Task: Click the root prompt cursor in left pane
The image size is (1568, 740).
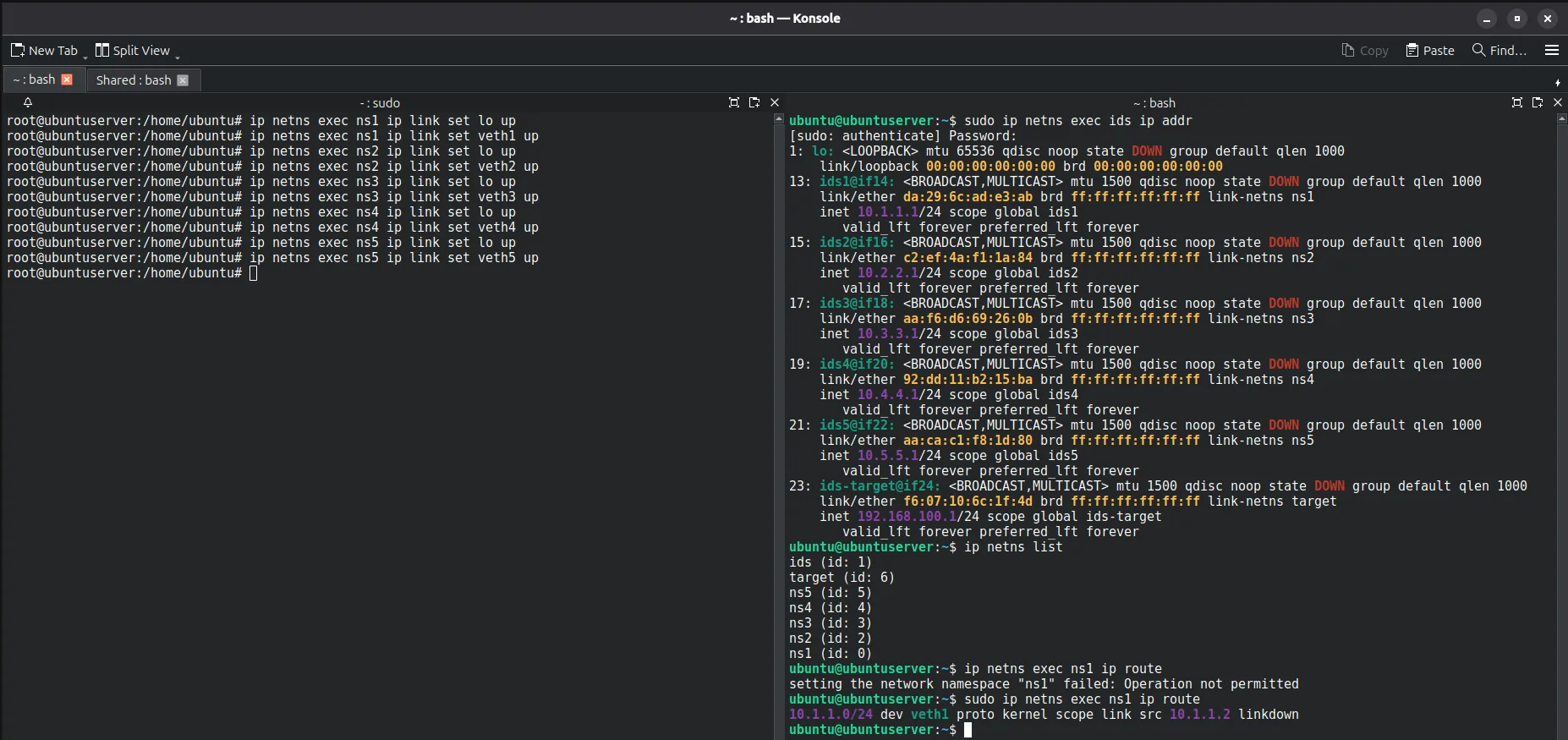Action: point(253,273)
